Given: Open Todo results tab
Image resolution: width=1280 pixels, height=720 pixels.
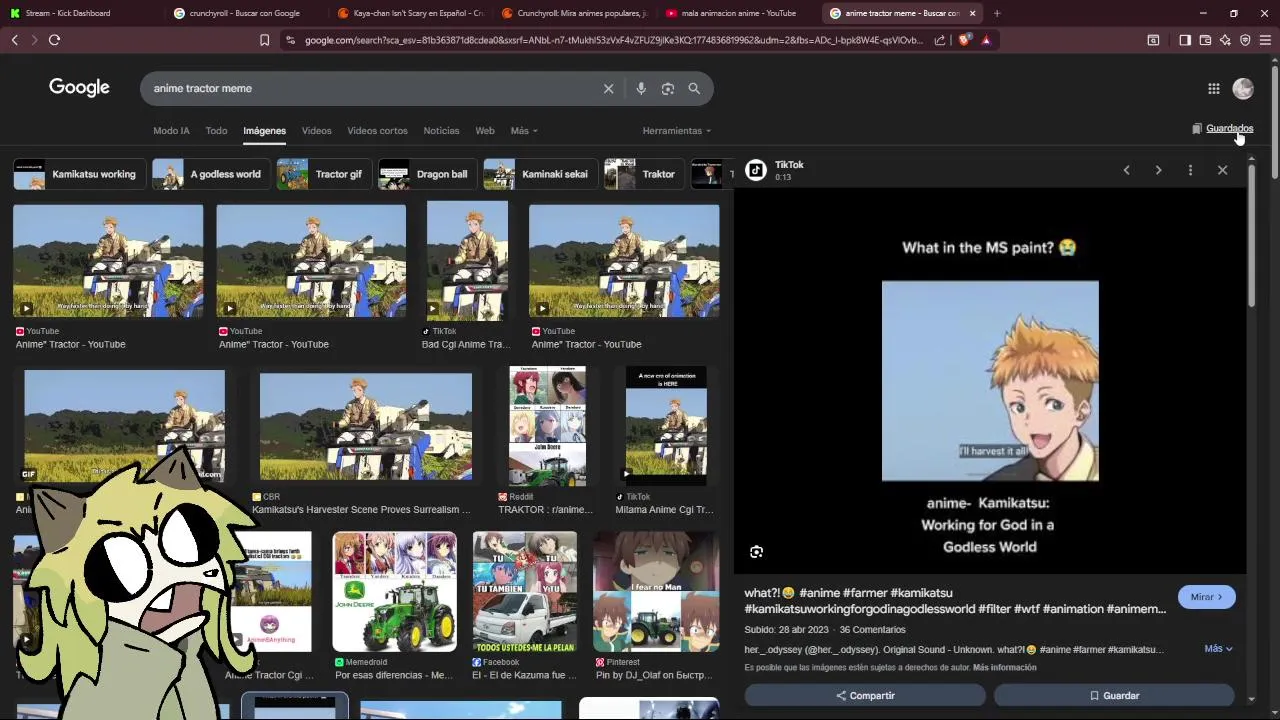Looking at the screenshot, I should click(x=216, y=131).
